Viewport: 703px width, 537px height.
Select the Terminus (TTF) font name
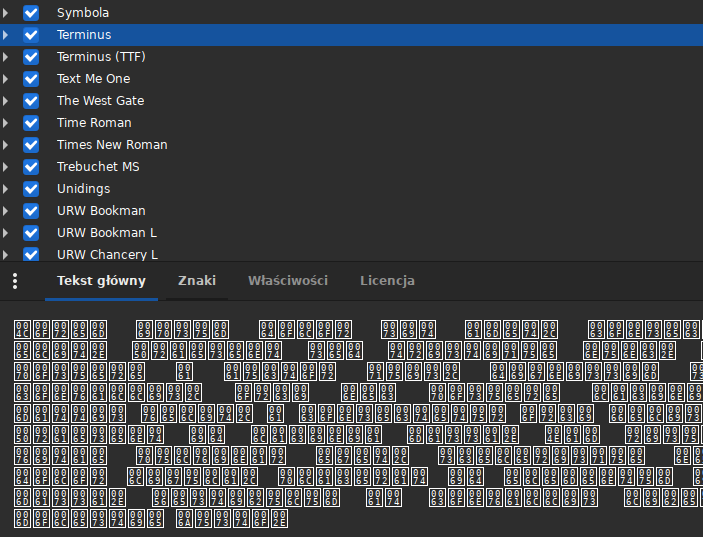(101, 56)
